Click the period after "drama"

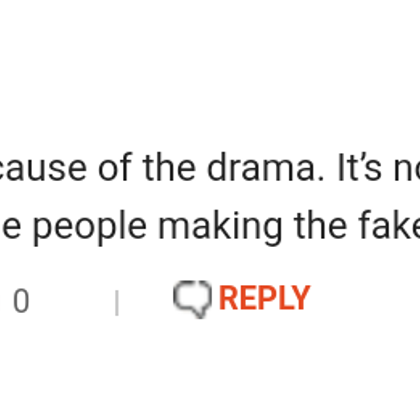click(321, 178)
